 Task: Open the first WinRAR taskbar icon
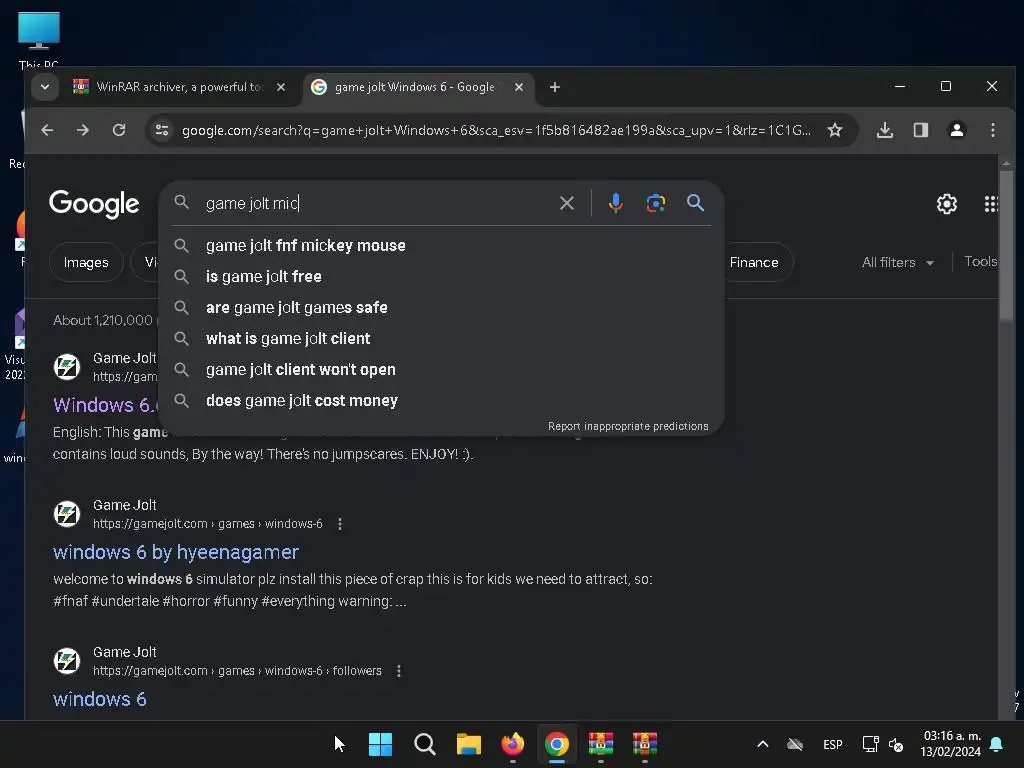point(601,744)
